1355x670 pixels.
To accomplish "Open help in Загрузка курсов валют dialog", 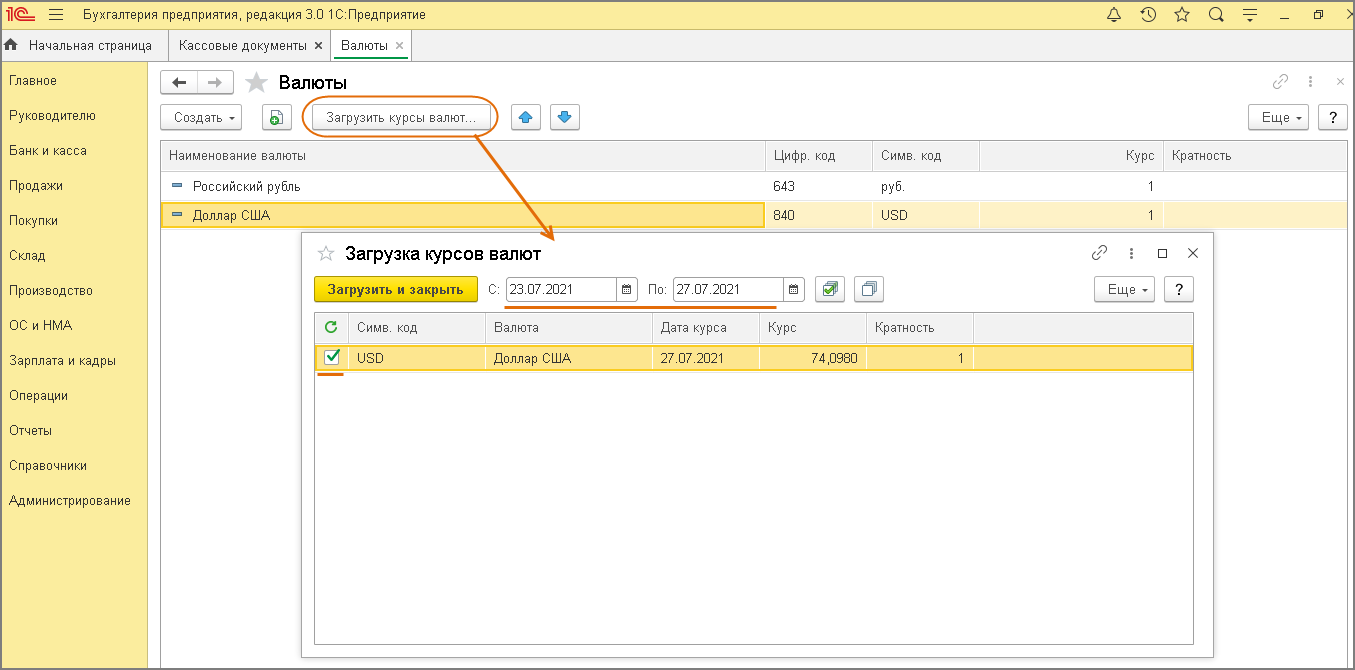I will pyautogui.click(x=1179, y=290).
